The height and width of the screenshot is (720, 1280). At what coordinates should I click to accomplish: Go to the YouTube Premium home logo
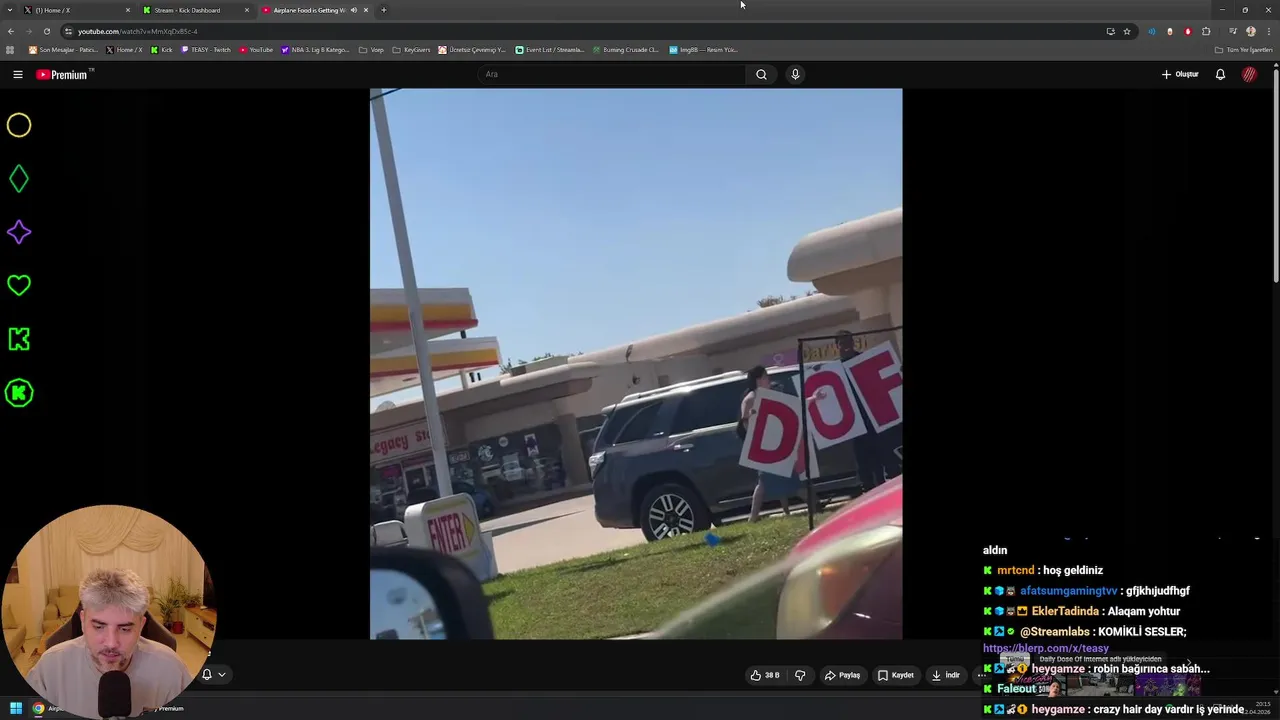(x=64, y=74)
